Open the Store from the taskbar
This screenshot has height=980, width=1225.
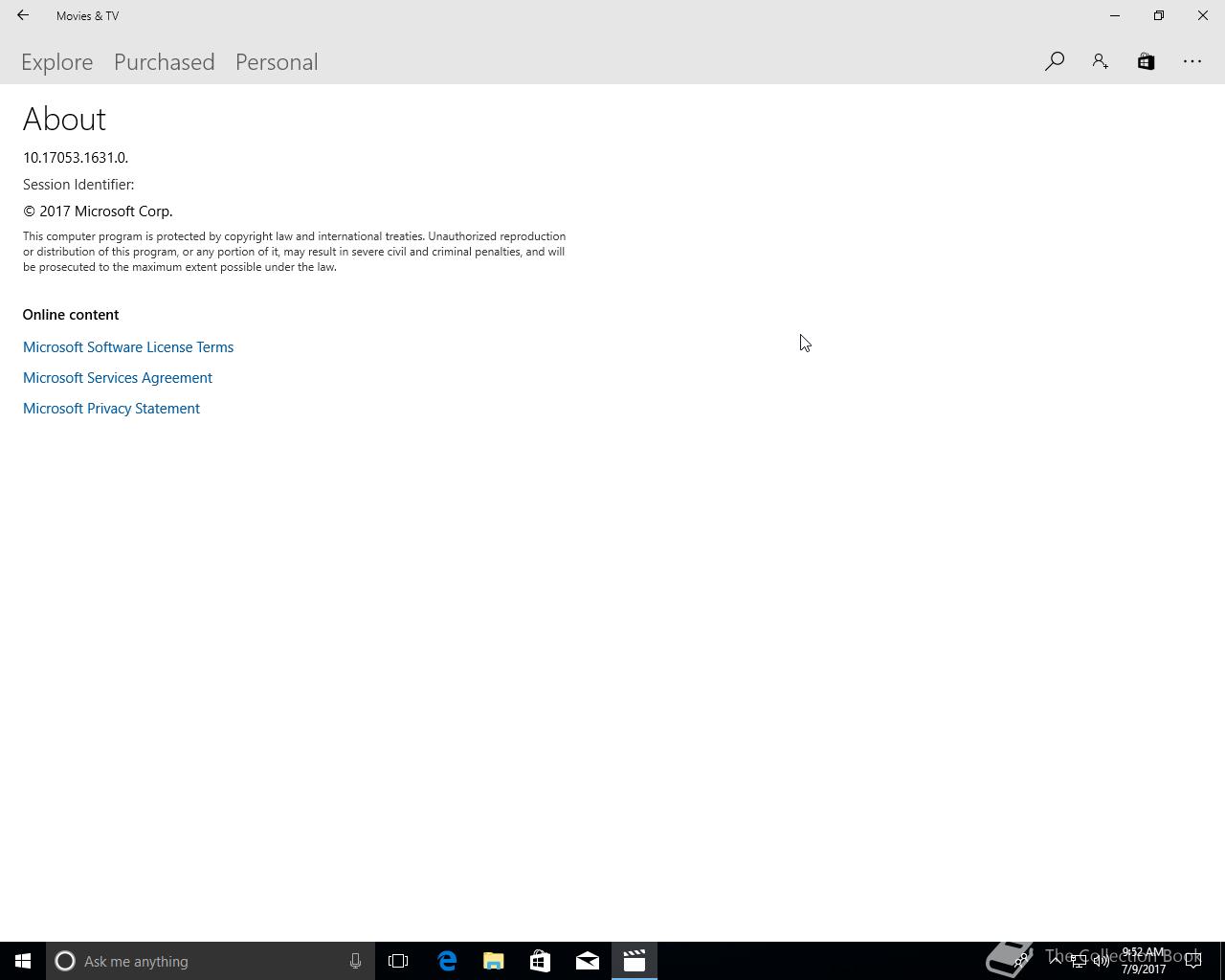[541, 961]
